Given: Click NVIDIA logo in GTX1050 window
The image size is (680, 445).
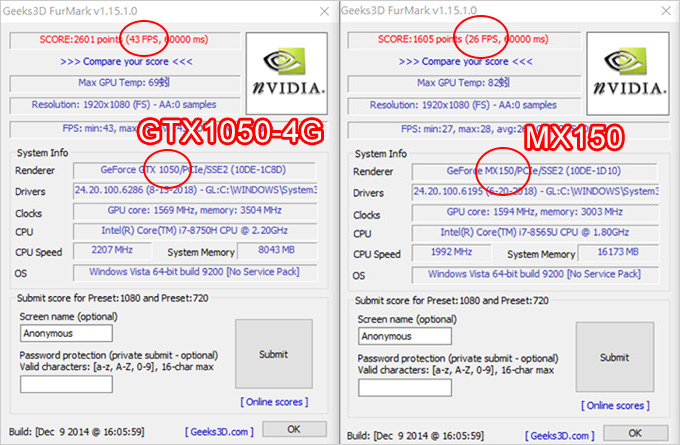Looking at the screenshot, I should [287, 73].
